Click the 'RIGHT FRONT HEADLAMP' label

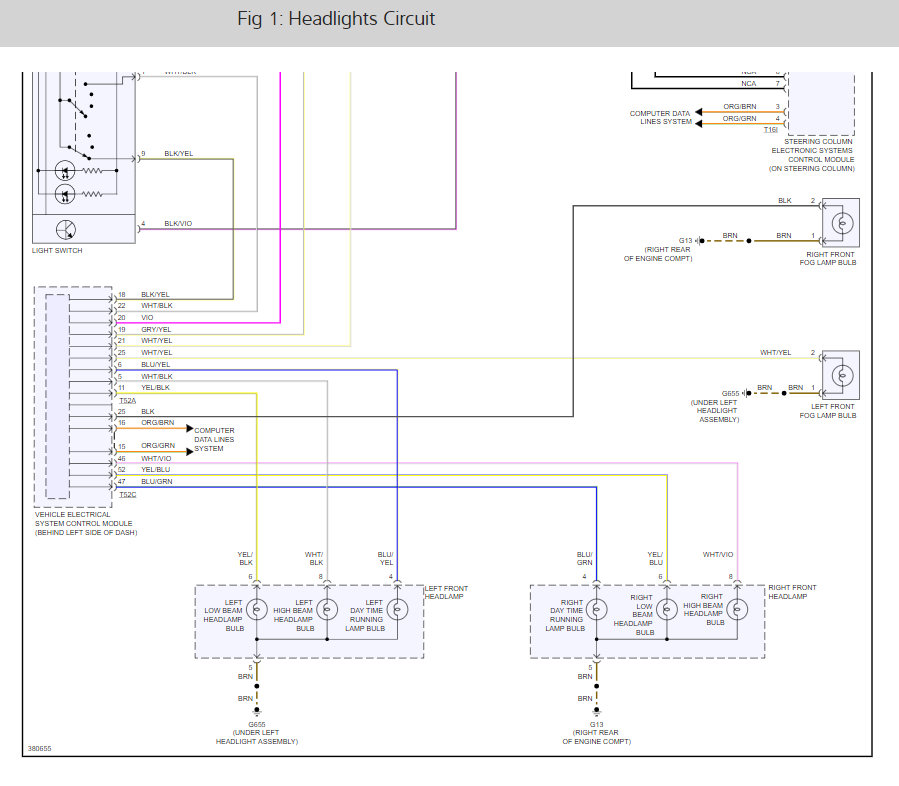pyautogui.click(x=792, y=592)
